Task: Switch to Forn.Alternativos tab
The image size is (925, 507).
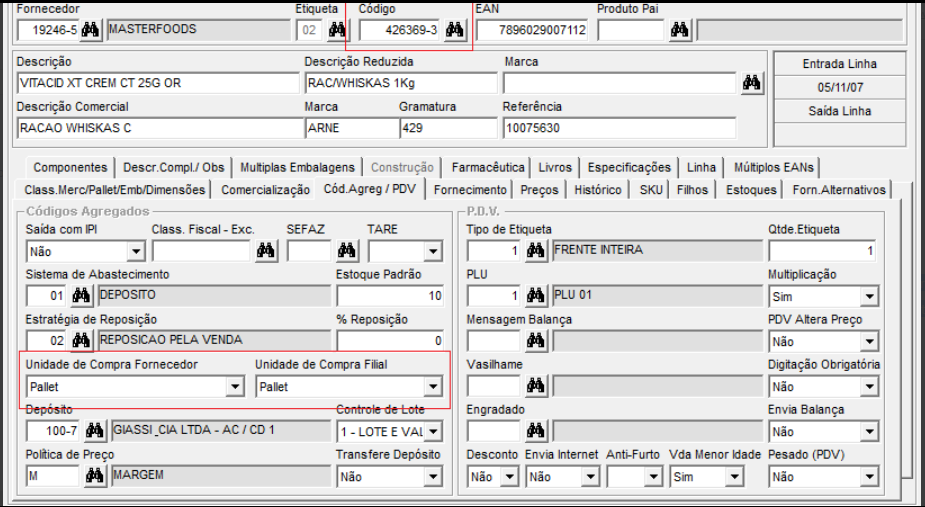Action: (x=839, y=190)
